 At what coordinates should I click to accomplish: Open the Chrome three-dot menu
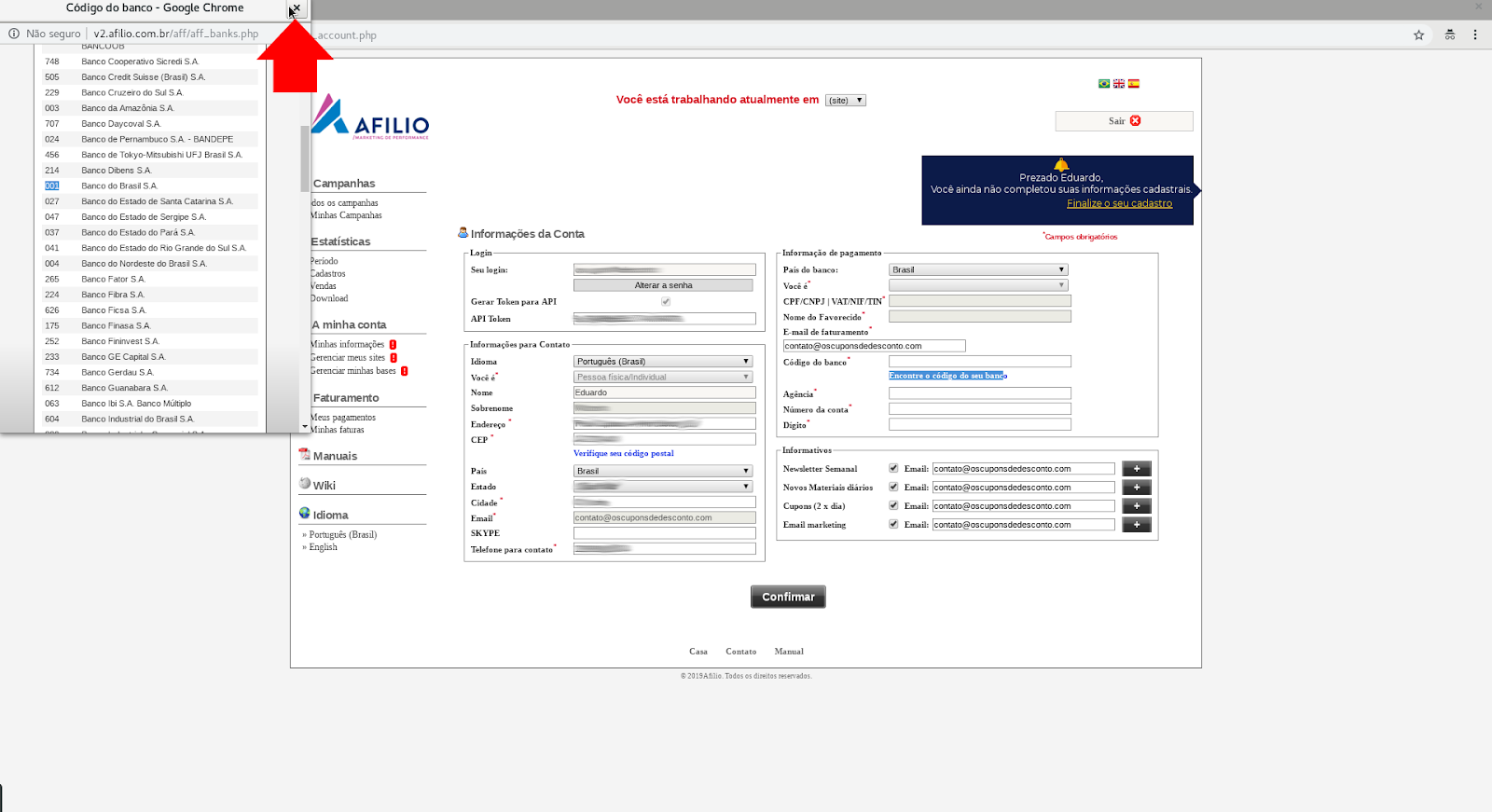1475,34
